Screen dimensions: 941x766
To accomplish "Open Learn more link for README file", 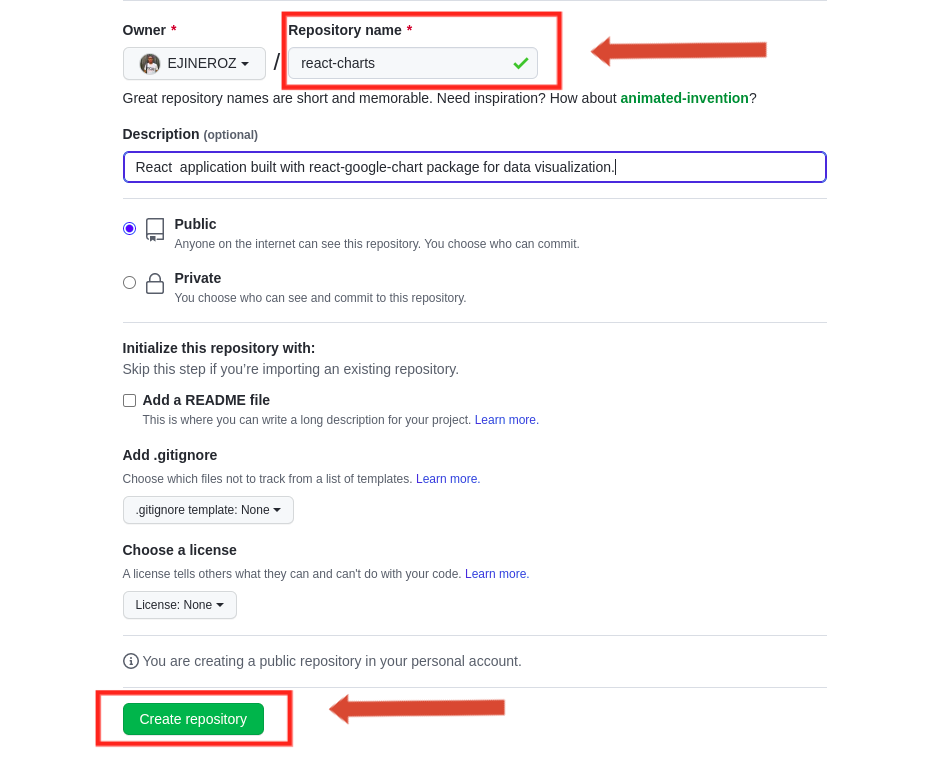I will click(x=507, y=420).
